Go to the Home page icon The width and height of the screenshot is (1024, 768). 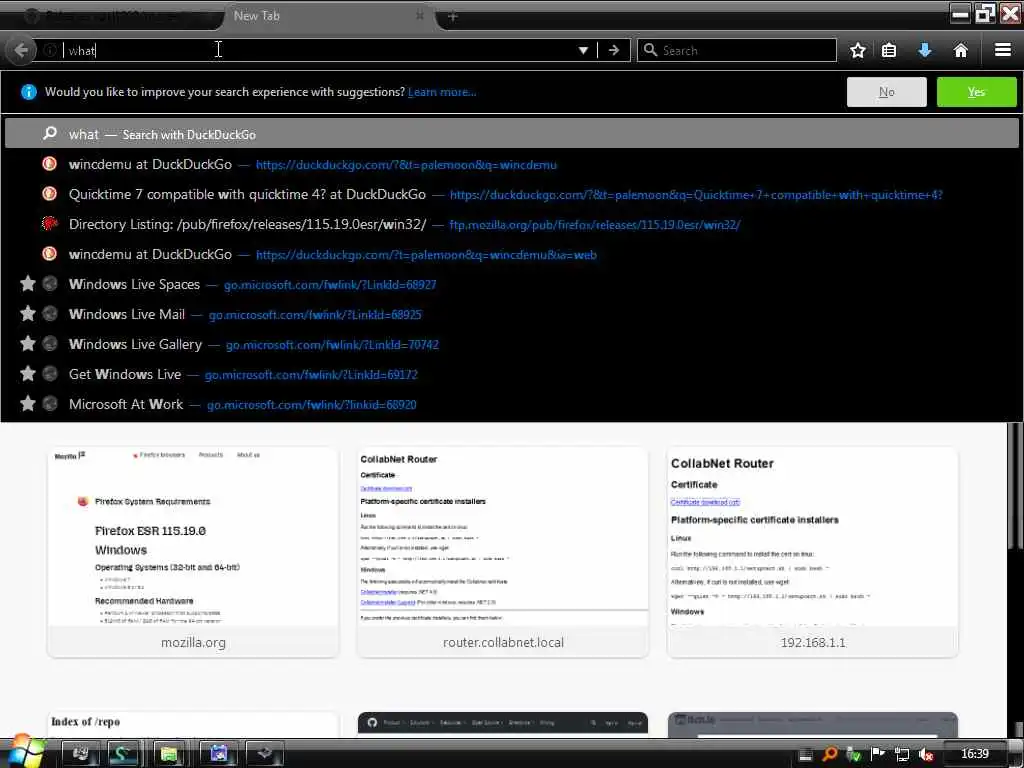point(961,50)
